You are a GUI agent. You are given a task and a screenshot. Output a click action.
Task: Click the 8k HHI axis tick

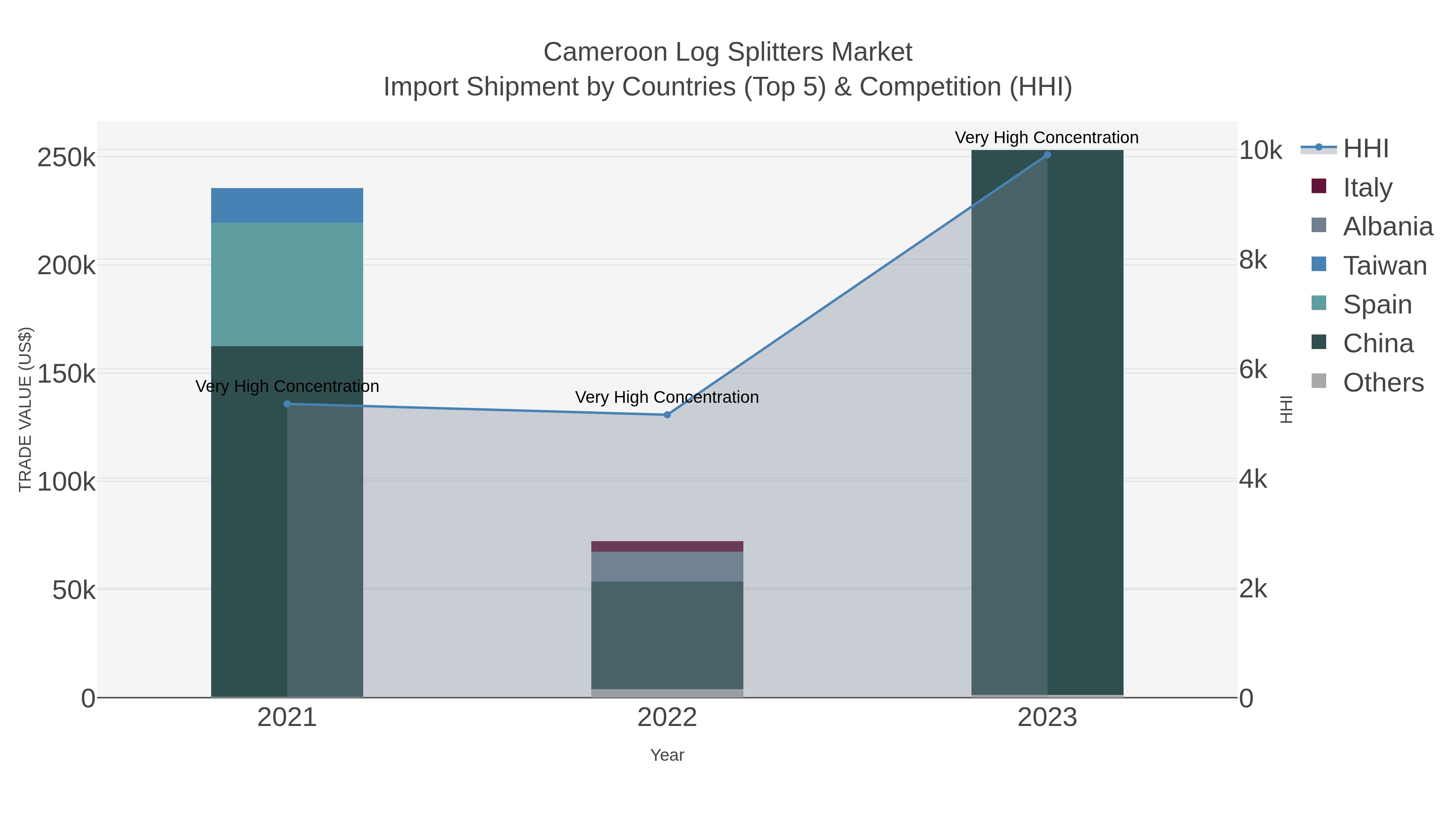click(x=1253, y=260)
